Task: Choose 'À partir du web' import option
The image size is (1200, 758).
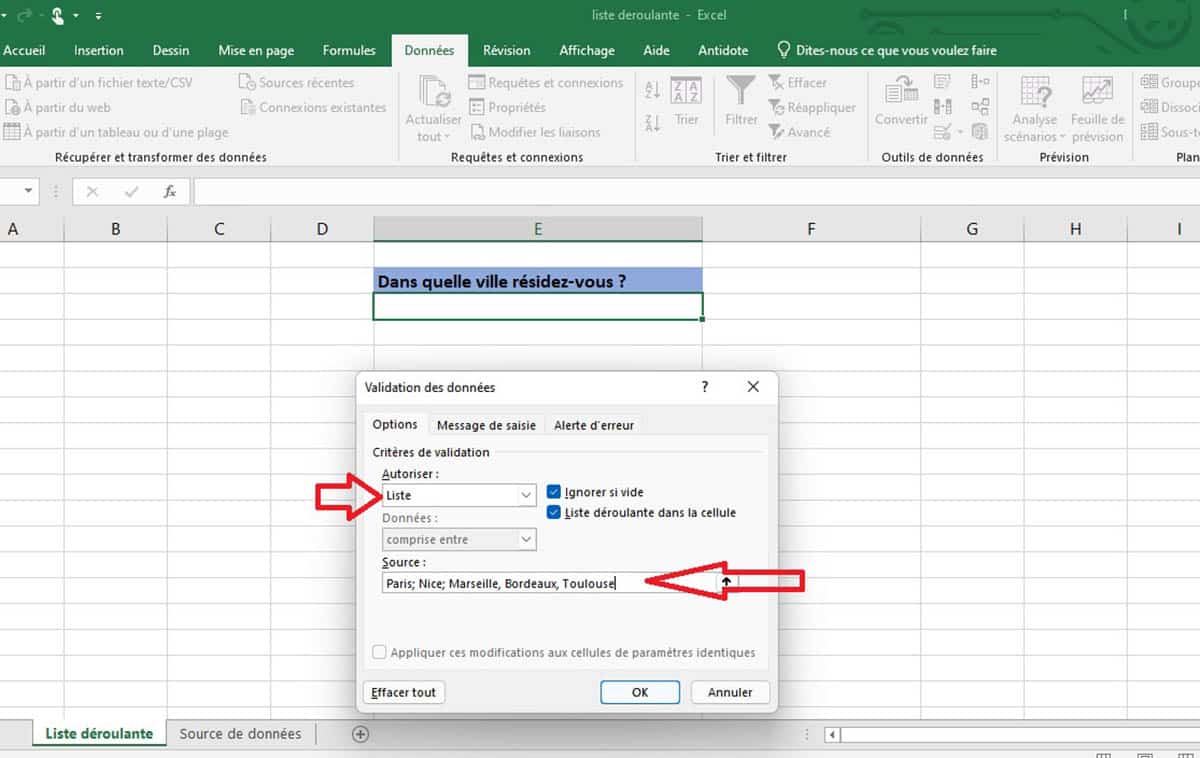Action: tap(58, 107)
